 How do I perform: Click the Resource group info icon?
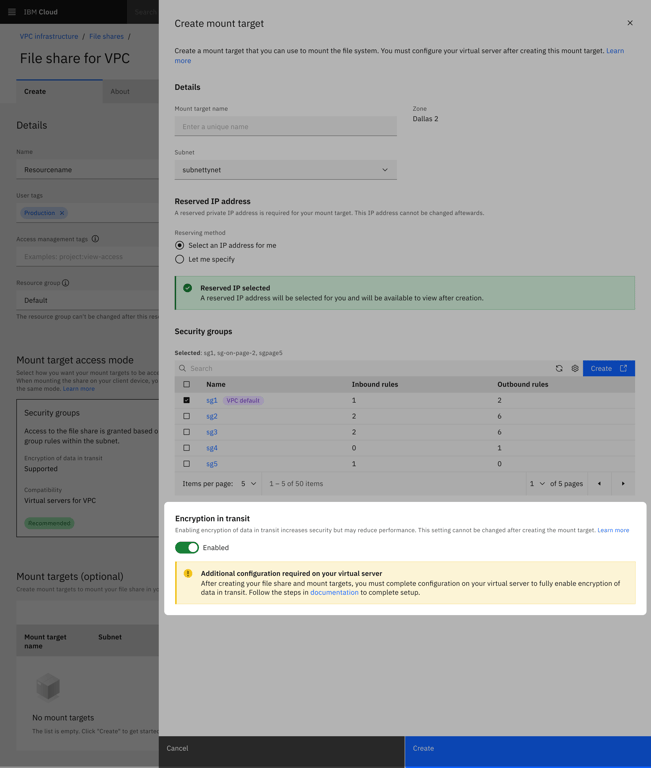coord(66,283)
